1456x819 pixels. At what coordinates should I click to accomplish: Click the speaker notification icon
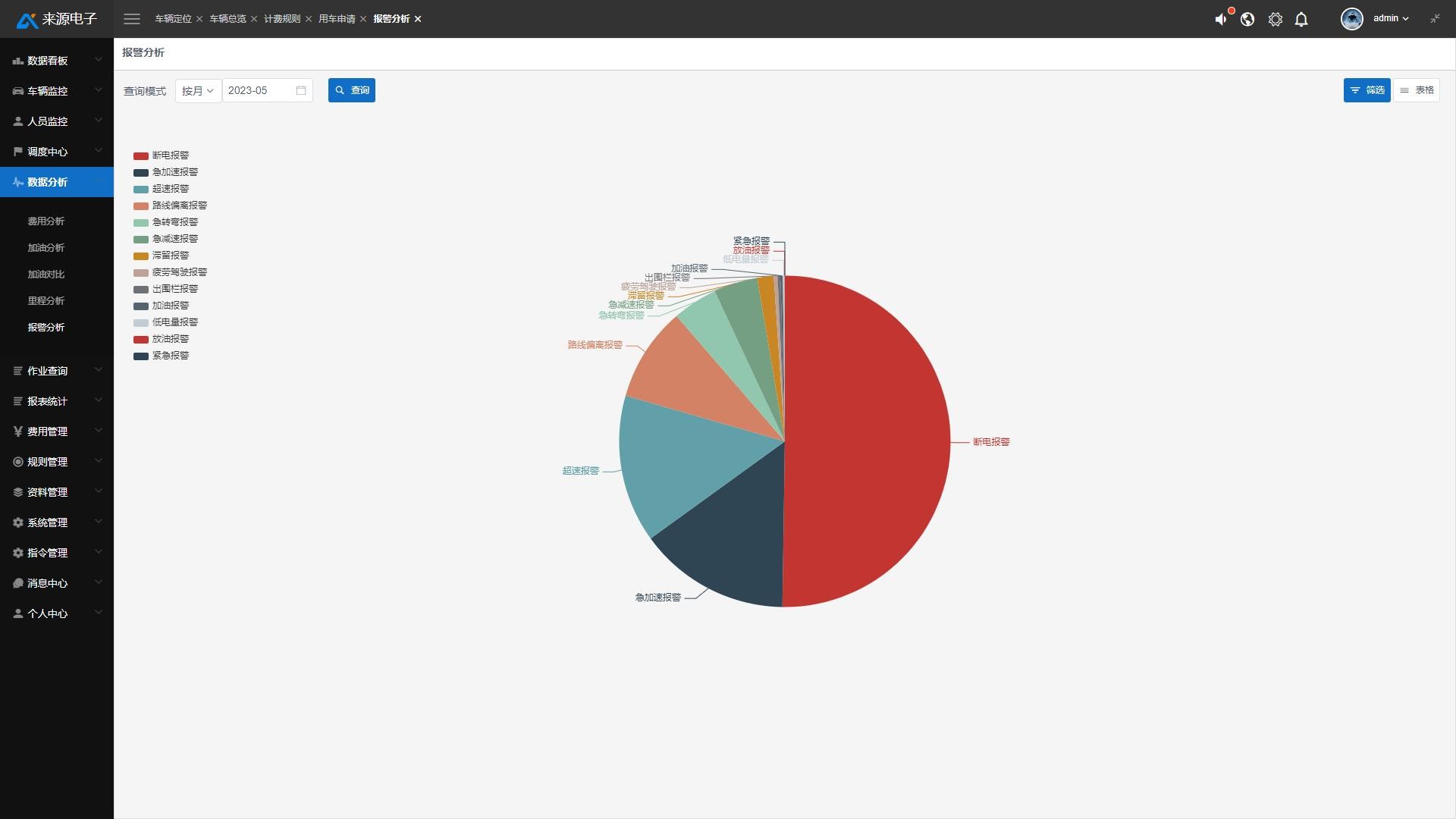click(1221, 20)
